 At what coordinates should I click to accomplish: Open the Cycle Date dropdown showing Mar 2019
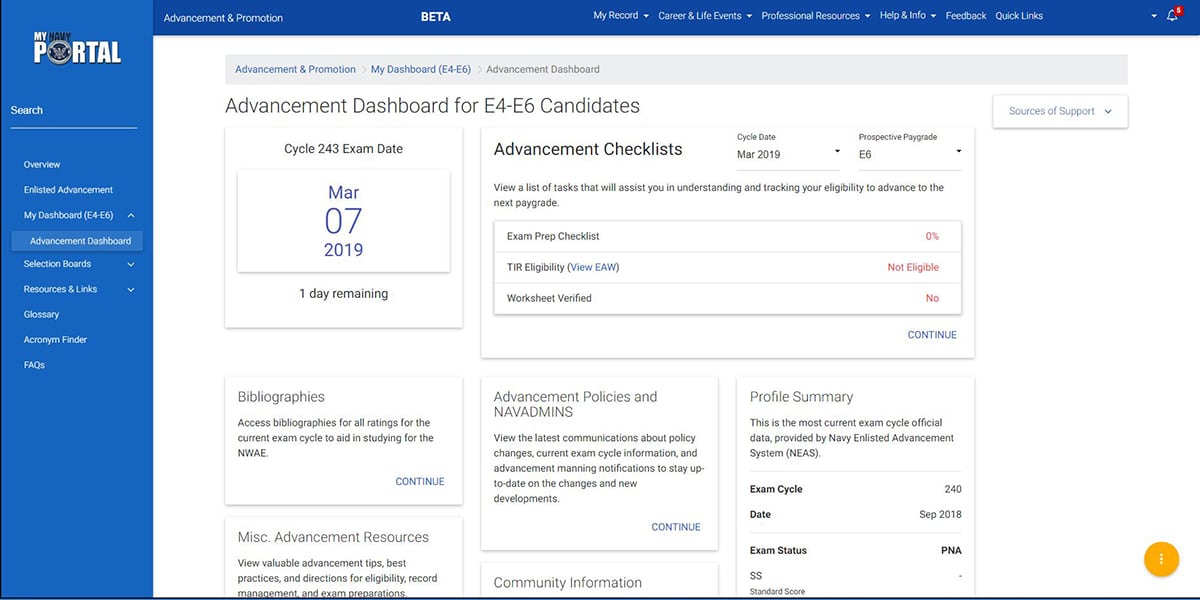(x=790, y=153)
